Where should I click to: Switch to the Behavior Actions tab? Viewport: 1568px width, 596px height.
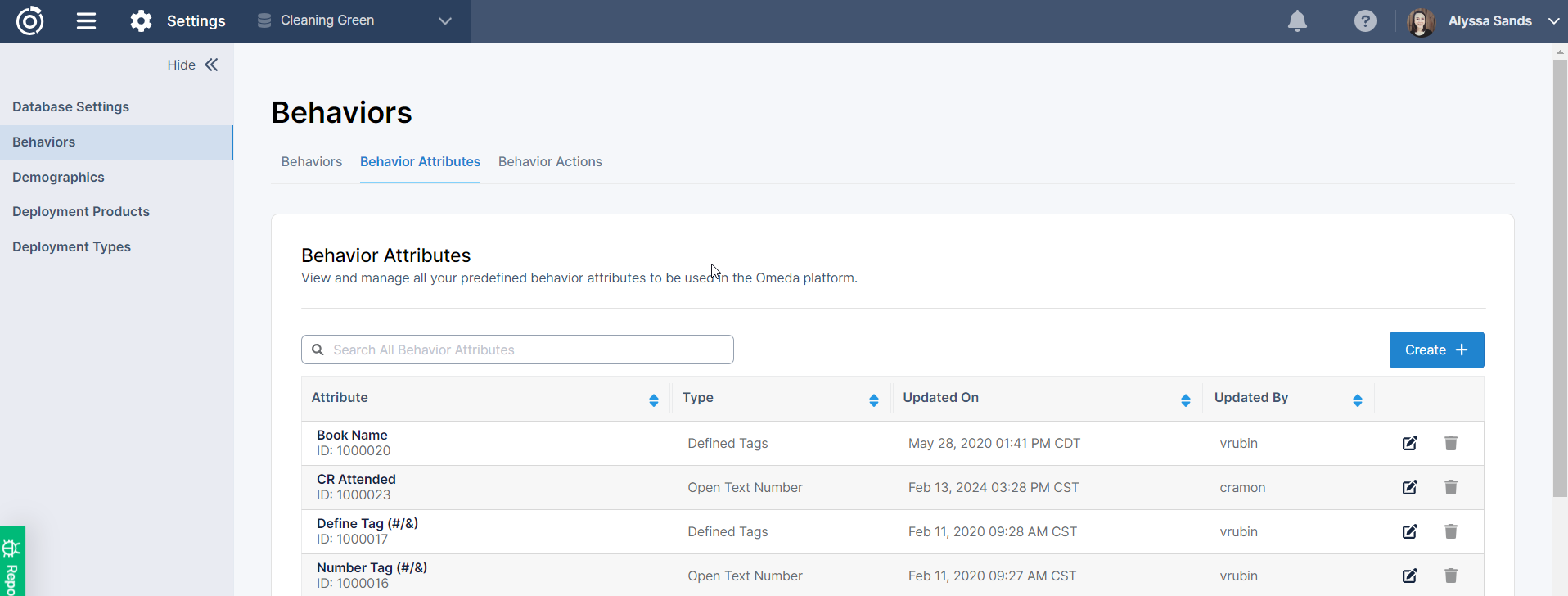click(550, 162)
